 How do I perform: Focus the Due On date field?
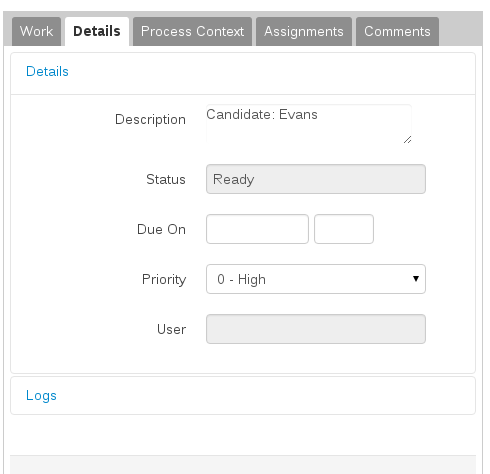point(257,229)
